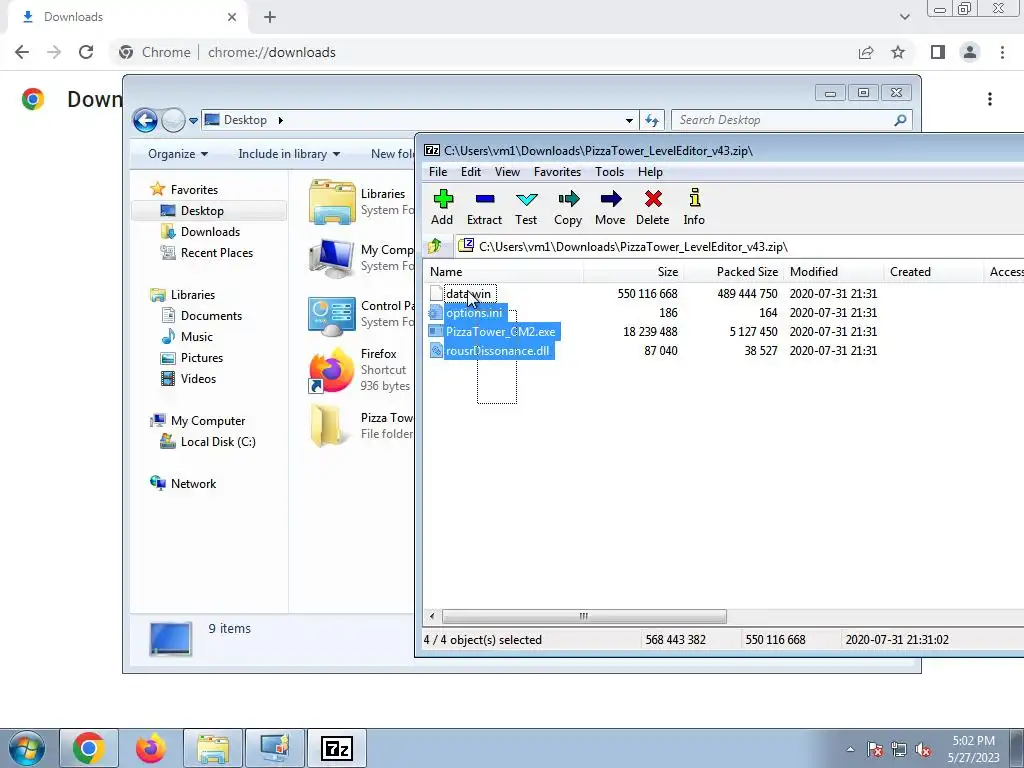Open the address bar history dropdown
Viewport: 1024px width, 768px height.
click(x=629, y=120)
